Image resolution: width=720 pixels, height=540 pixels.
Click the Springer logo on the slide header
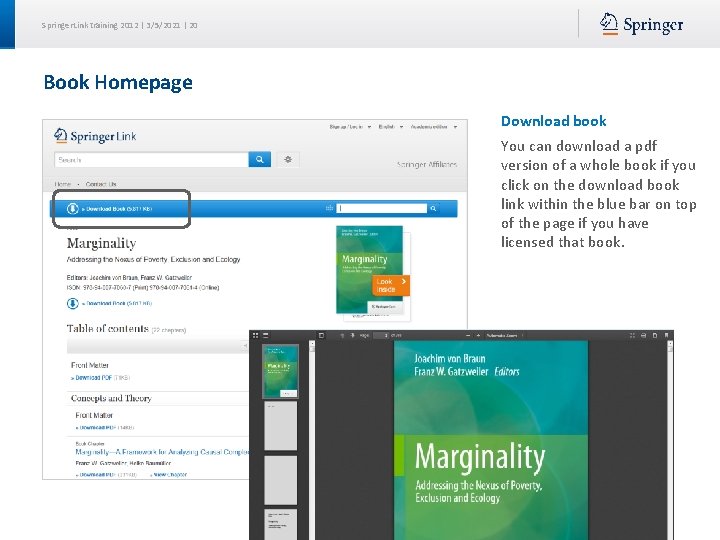(x=641, y=24)
